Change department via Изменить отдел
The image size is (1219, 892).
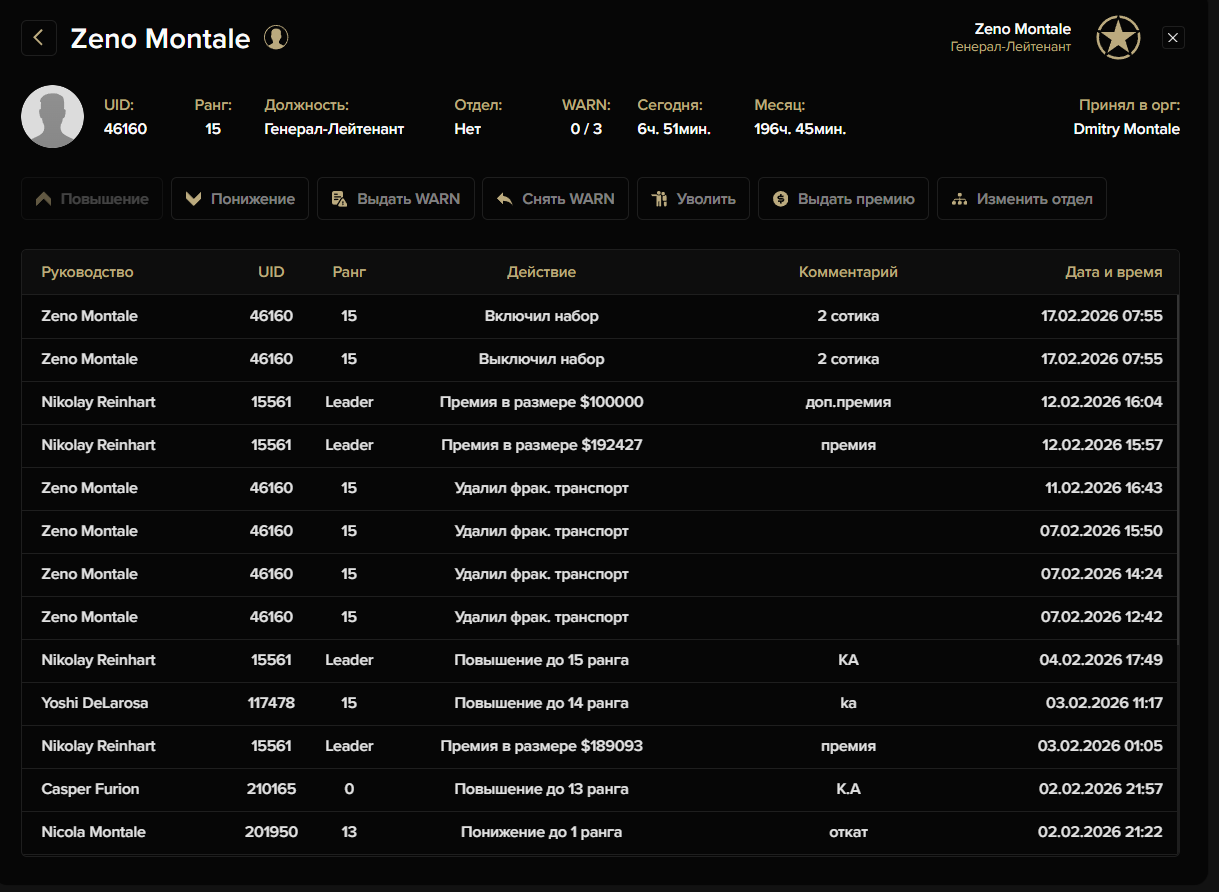(x=1021, y=199)
